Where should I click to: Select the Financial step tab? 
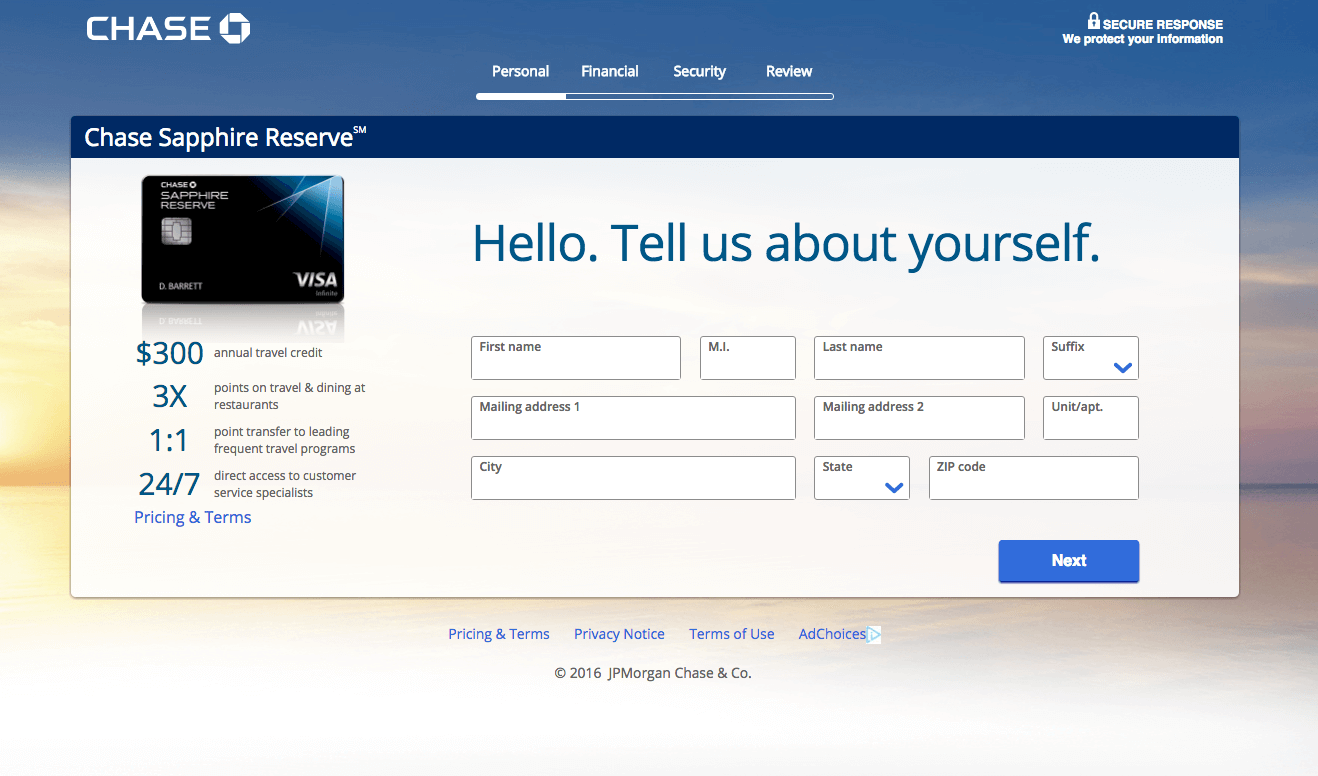610,71
